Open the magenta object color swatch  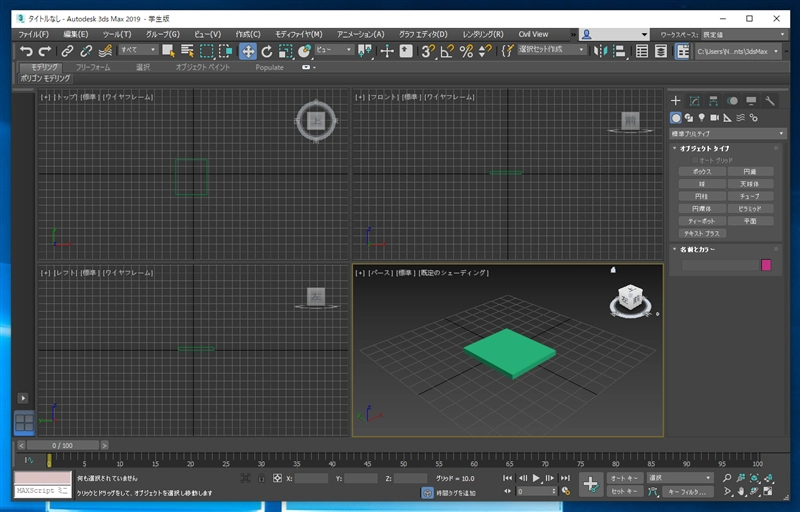(x=766, y=265)
